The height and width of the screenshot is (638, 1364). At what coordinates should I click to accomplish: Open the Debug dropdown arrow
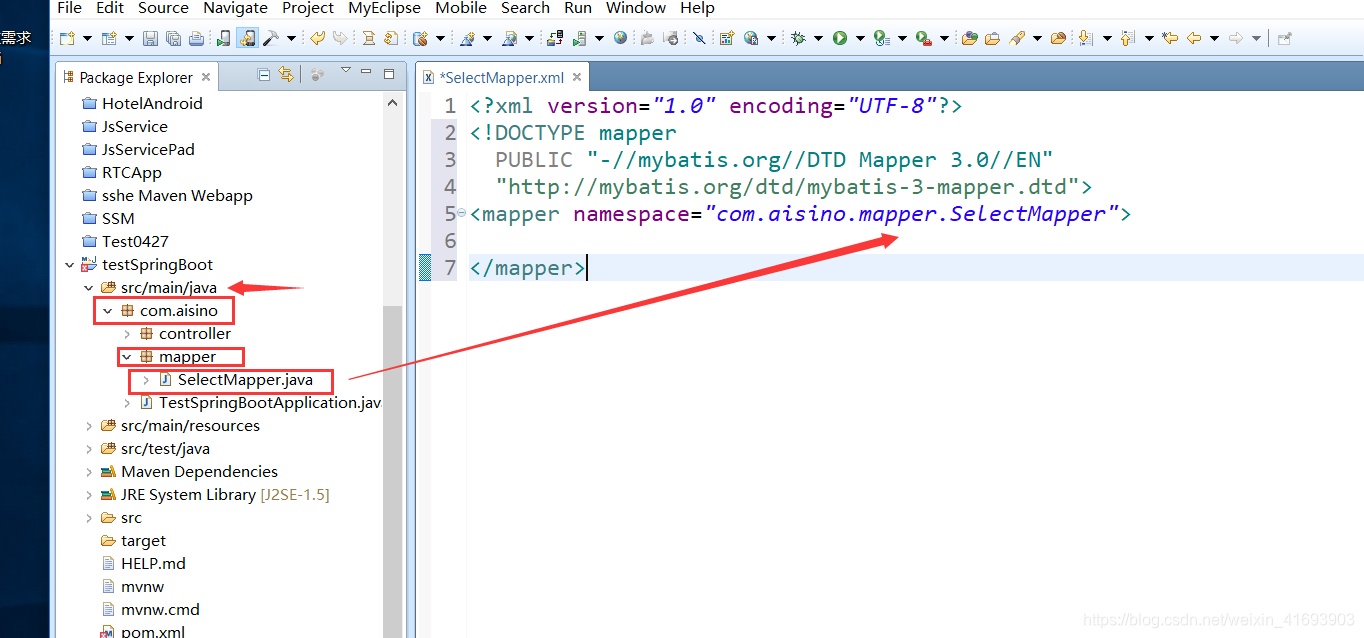point(818,39)
